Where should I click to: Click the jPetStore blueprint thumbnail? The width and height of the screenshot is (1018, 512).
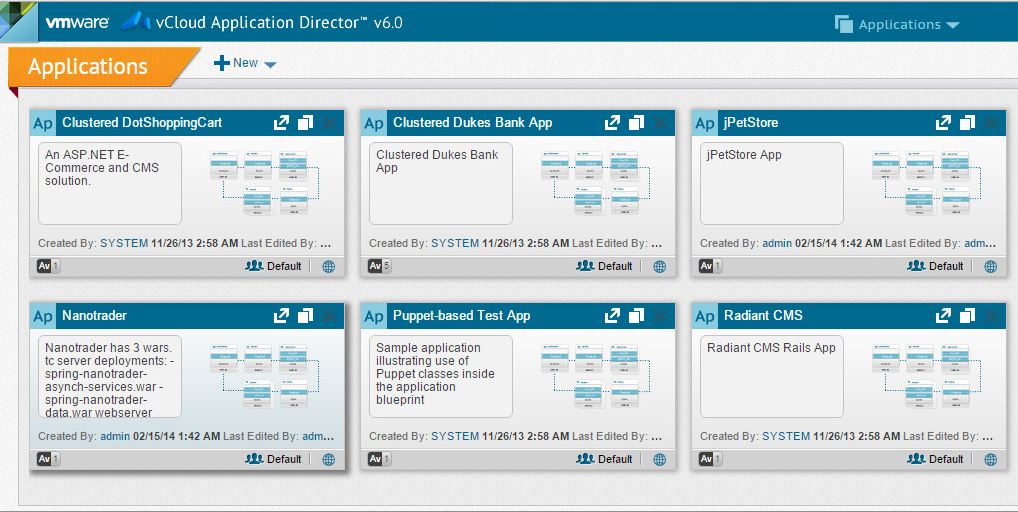pos(927,183)
